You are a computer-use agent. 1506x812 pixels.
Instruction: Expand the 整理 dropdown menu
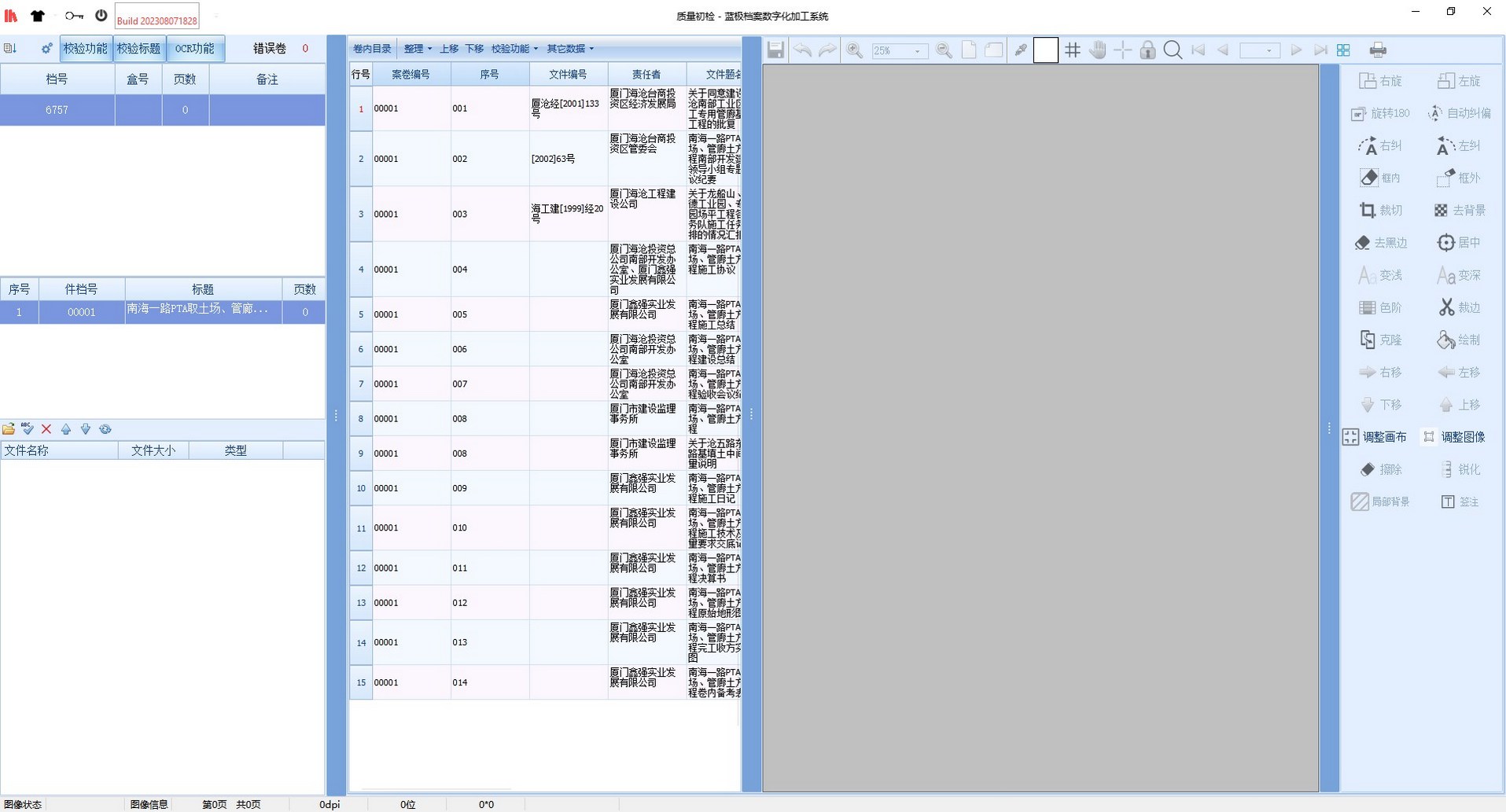[x=418, y=49]
